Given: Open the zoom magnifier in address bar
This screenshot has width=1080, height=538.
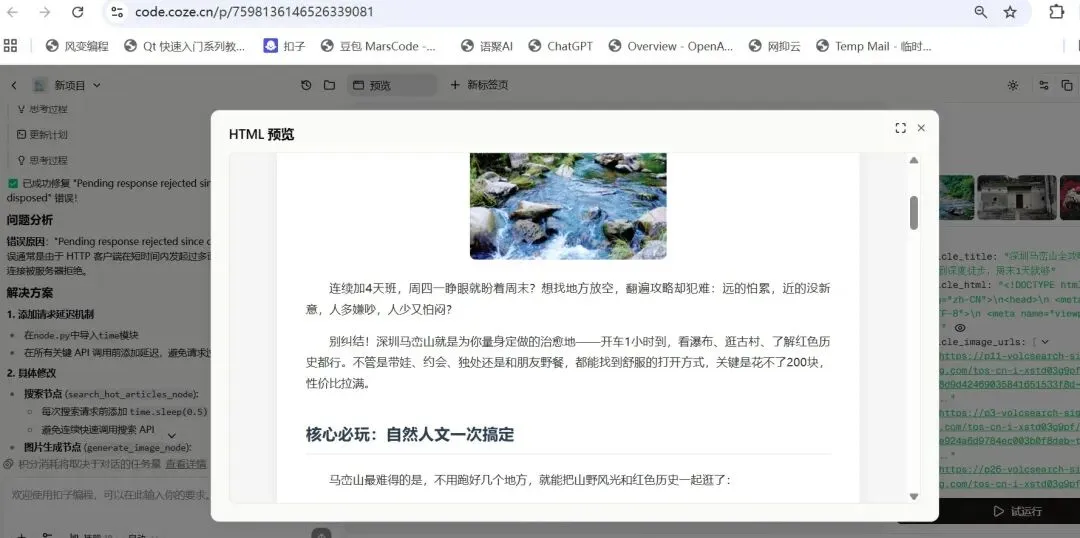Looking at the screenshot, I should 980,12.
